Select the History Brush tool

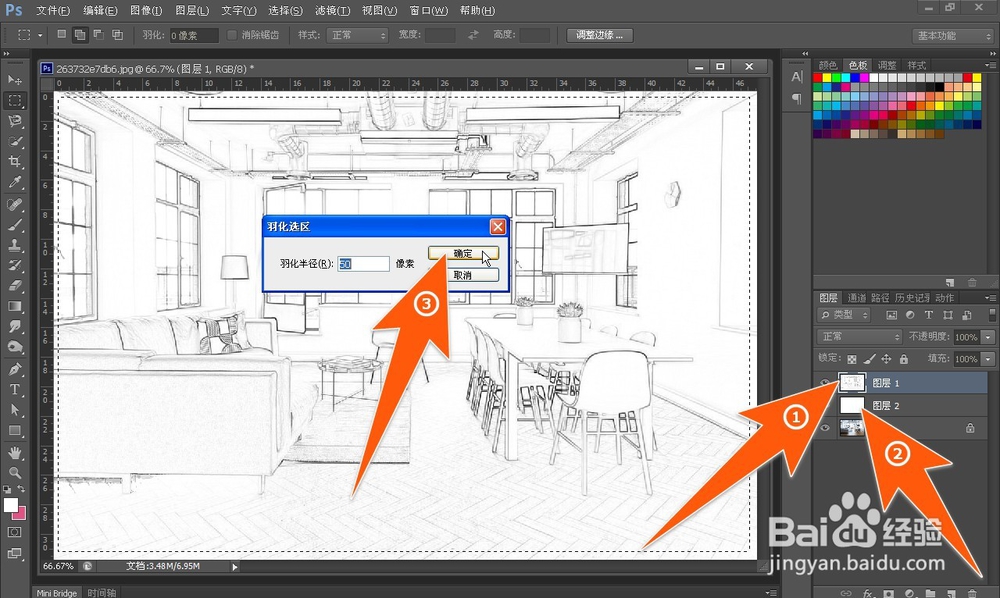[15, 265]
